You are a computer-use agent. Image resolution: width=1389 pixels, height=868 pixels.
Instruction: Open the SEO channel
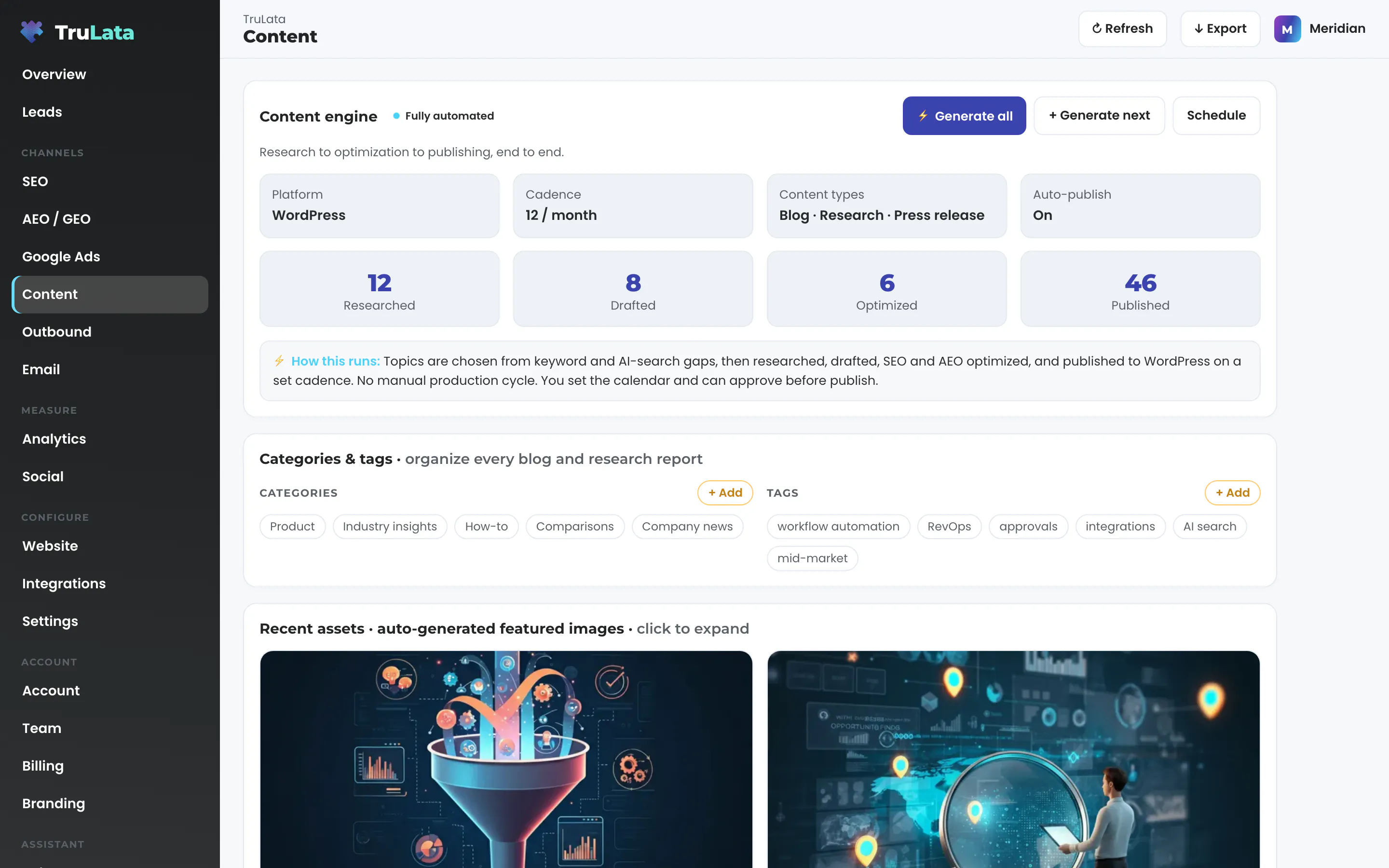pyautogui.click(x=109, y=181)
